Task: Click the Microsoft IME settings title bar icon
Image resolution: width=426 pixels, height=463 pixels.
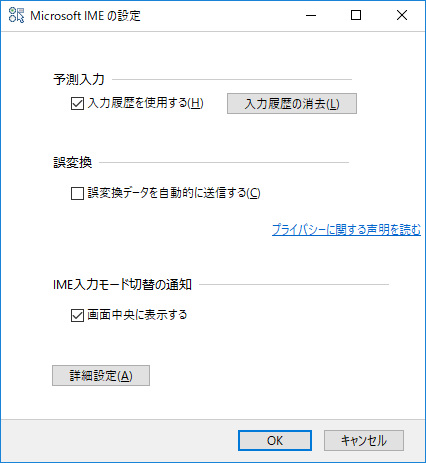Action: (x=16, y=15)
